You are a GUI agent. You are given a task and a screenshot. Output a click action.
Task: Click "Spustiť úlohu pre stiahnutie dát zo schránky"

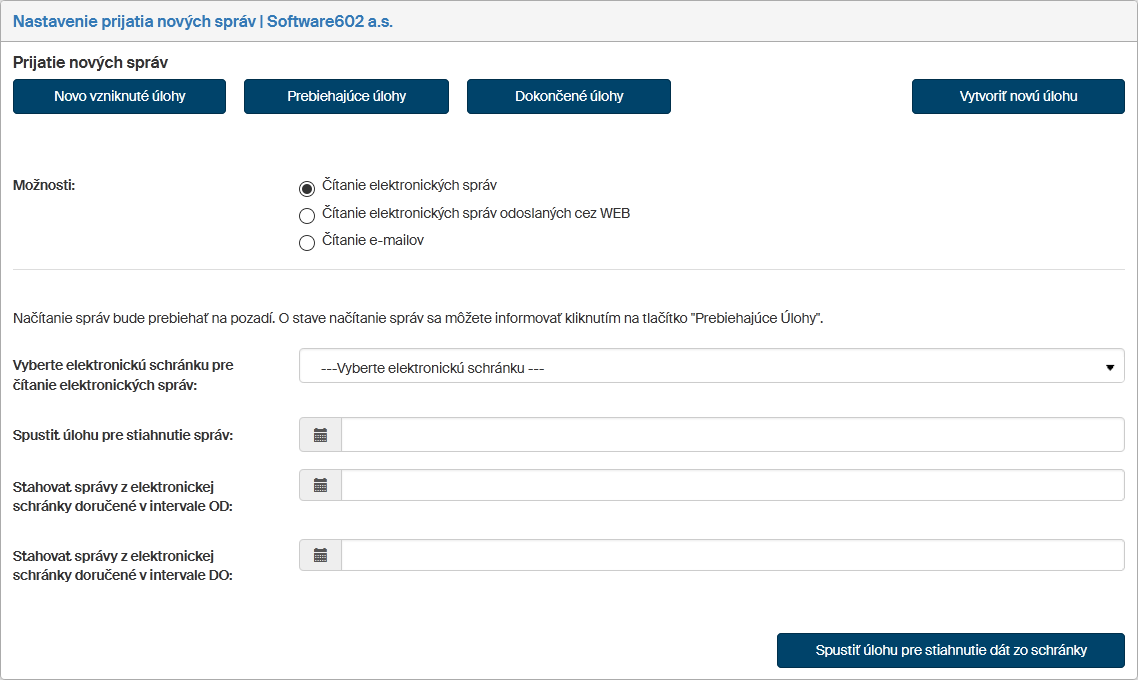[950, 650]
